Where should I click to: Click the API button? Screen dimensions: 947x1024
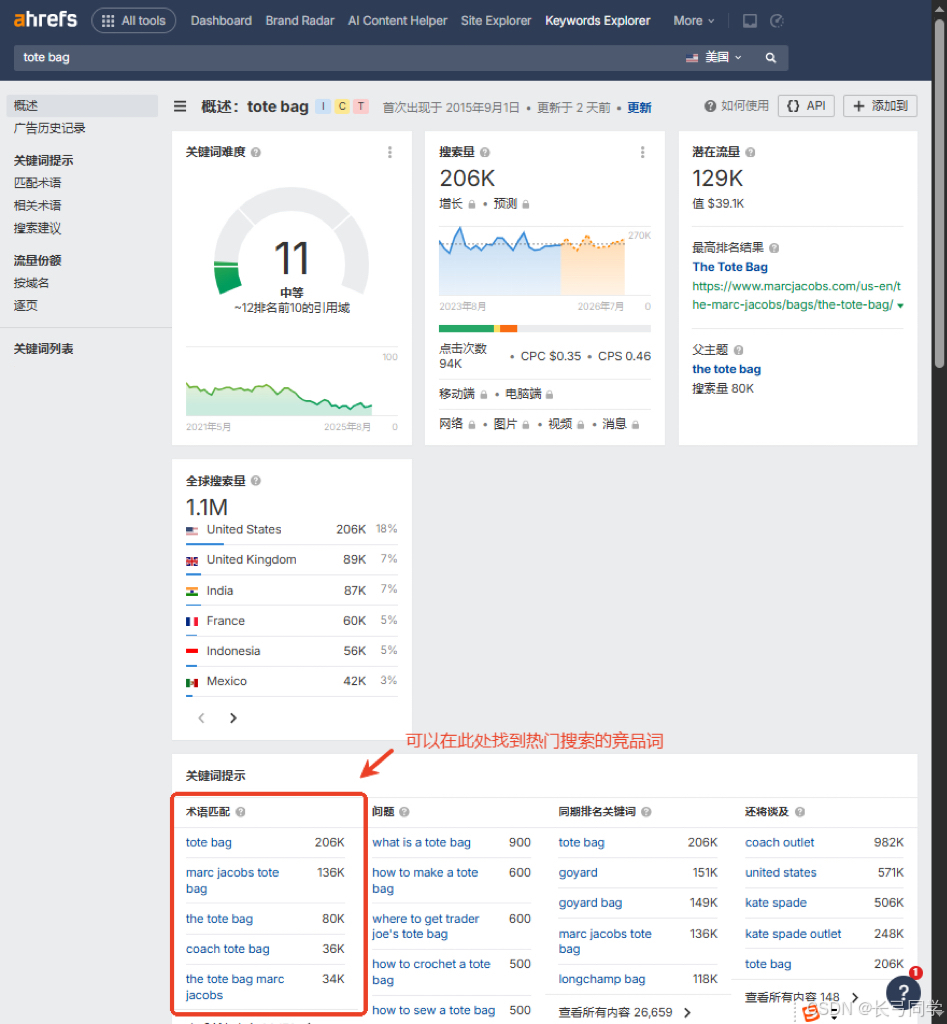(x=806, y=106)
